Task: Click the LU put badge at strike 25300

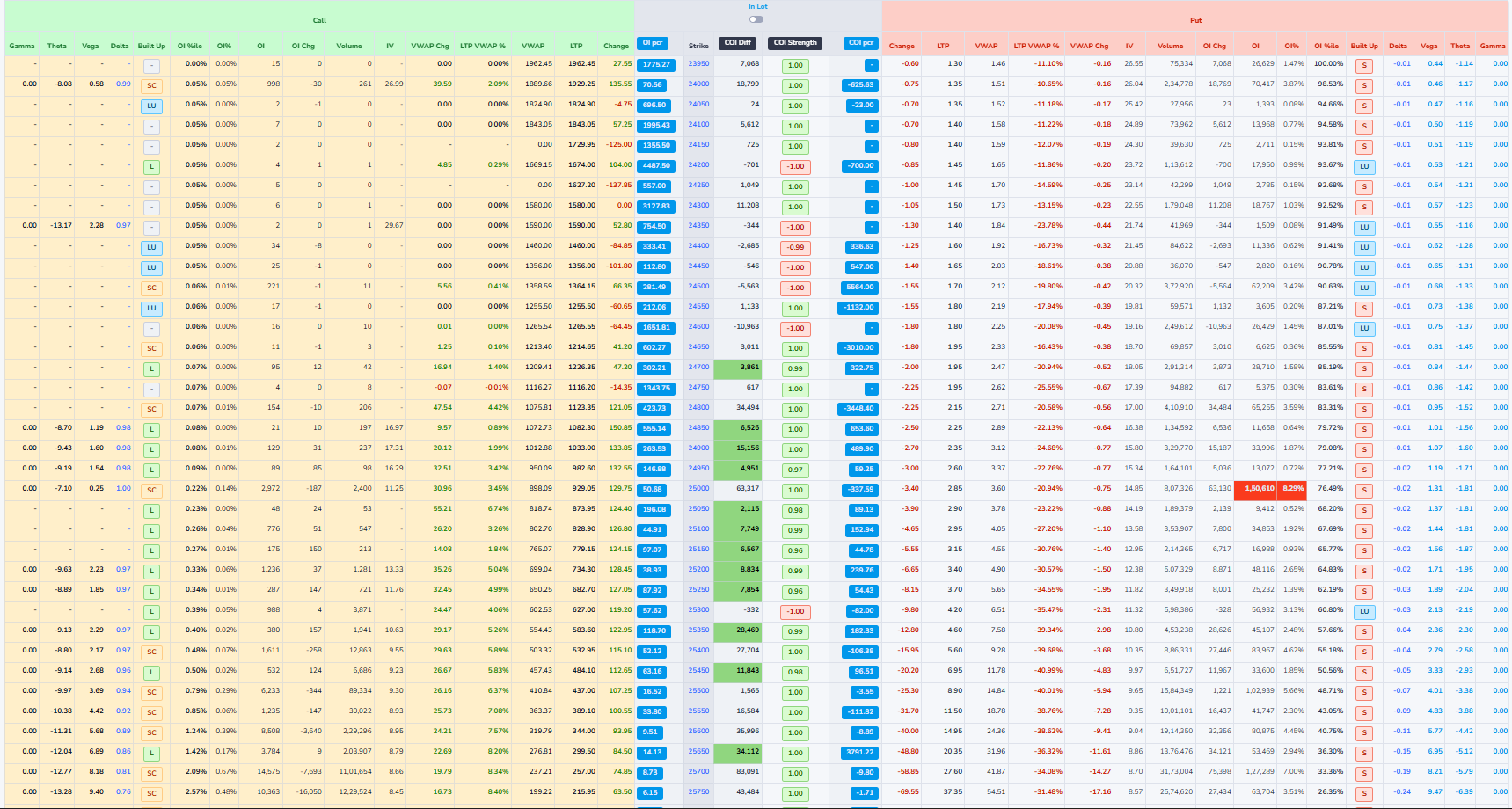Action: pos(1364,611)
